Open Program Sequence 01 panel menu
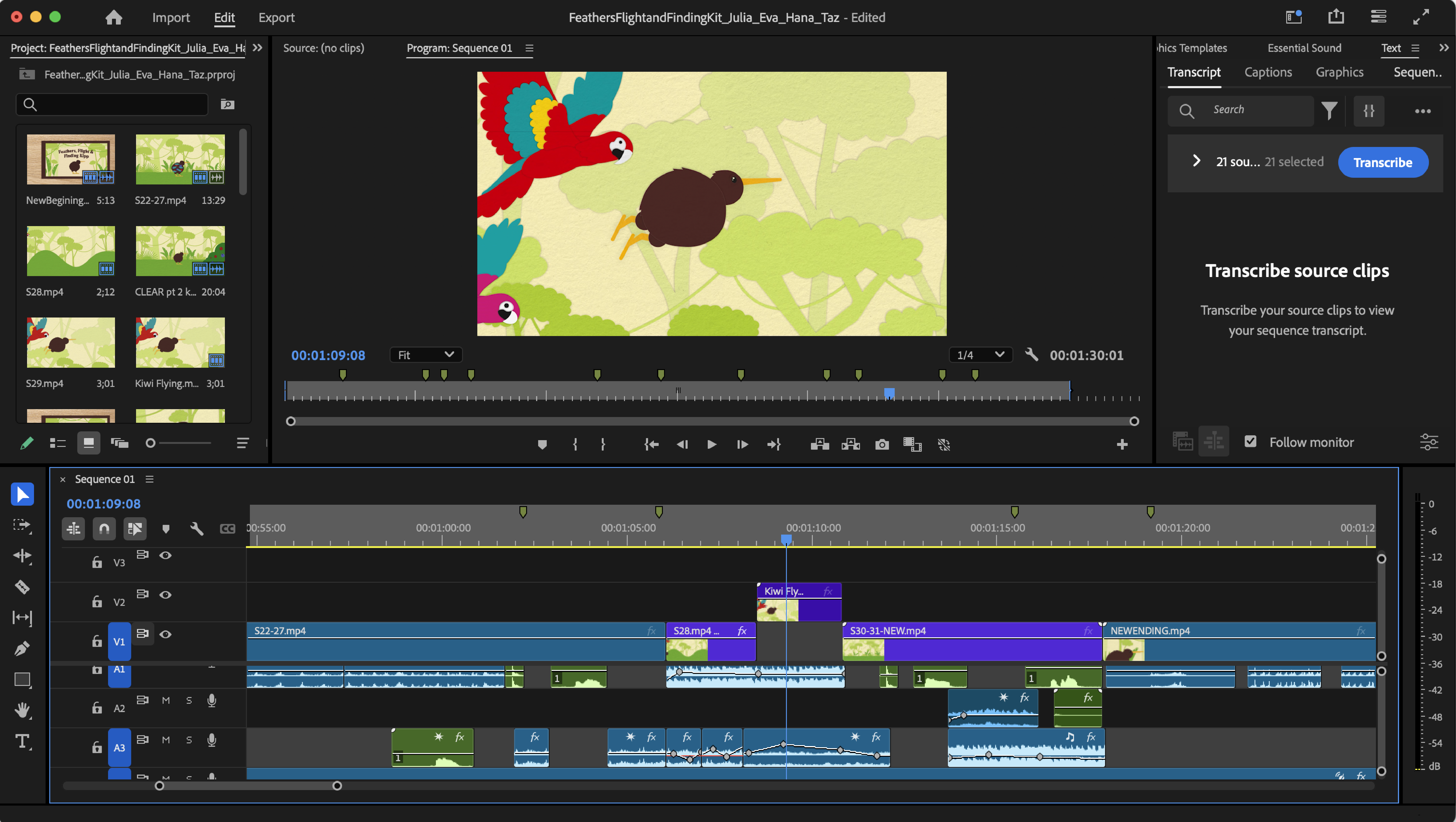This screenshot has height=822, width=1456. pyautogui.click(x=529, y=48)
